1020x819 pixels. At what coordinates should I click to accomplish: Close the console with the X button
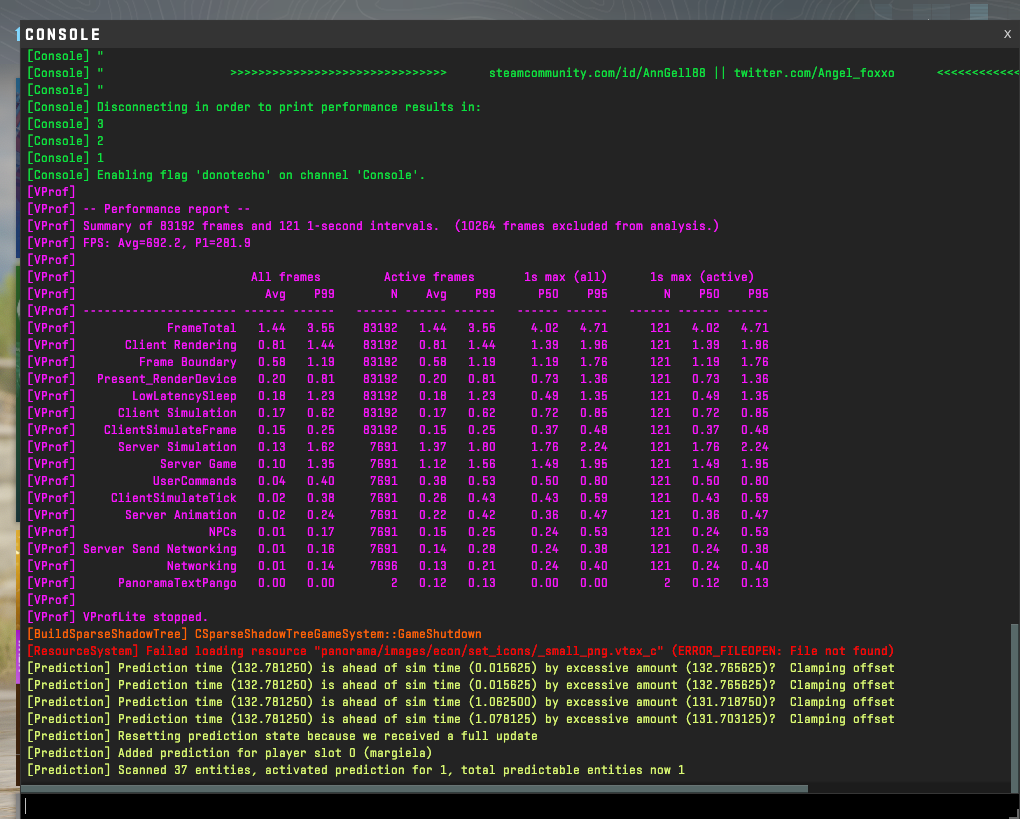(1007, 34)
